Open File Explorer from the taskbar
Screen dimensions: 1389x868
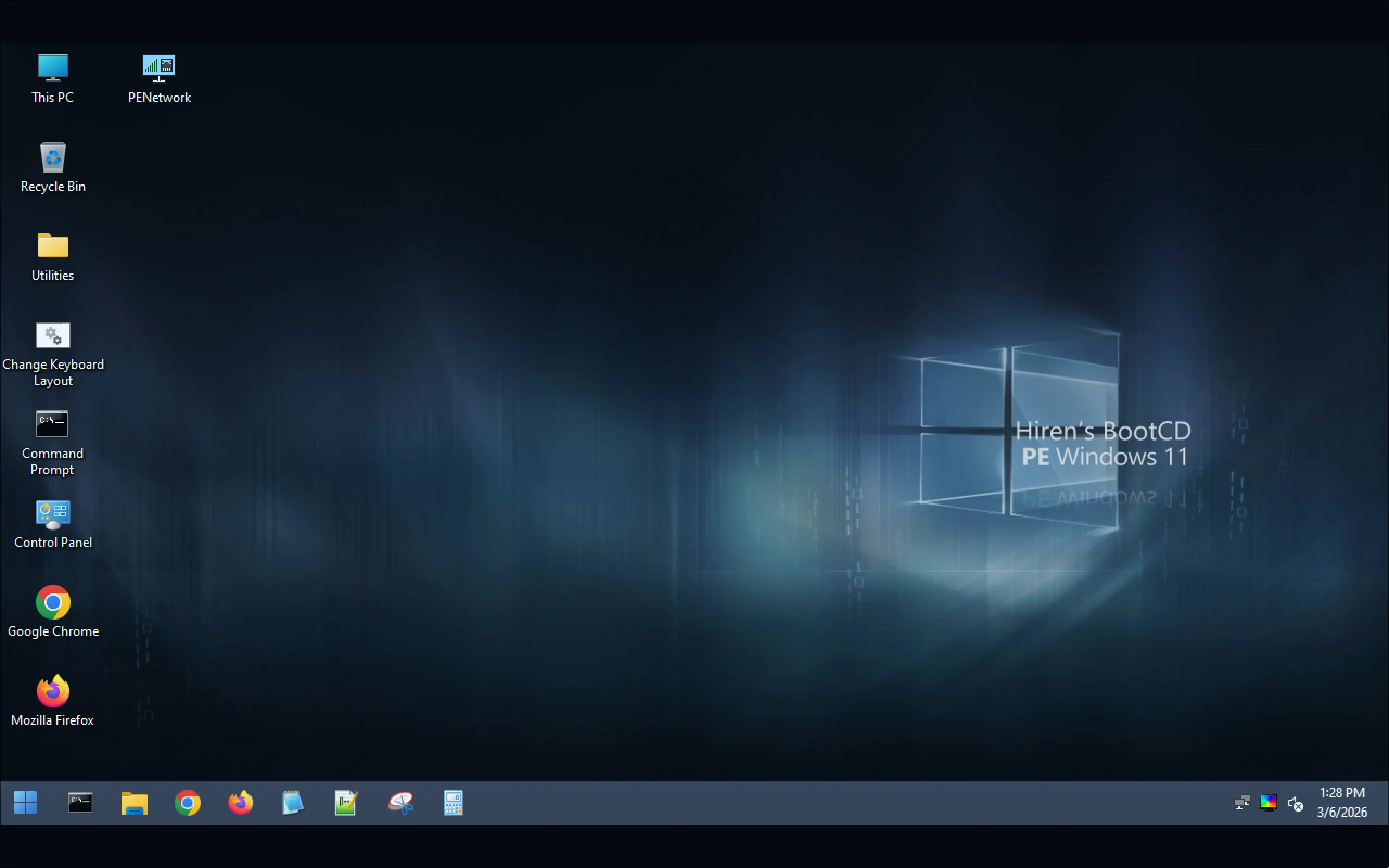tap(135, 802)
